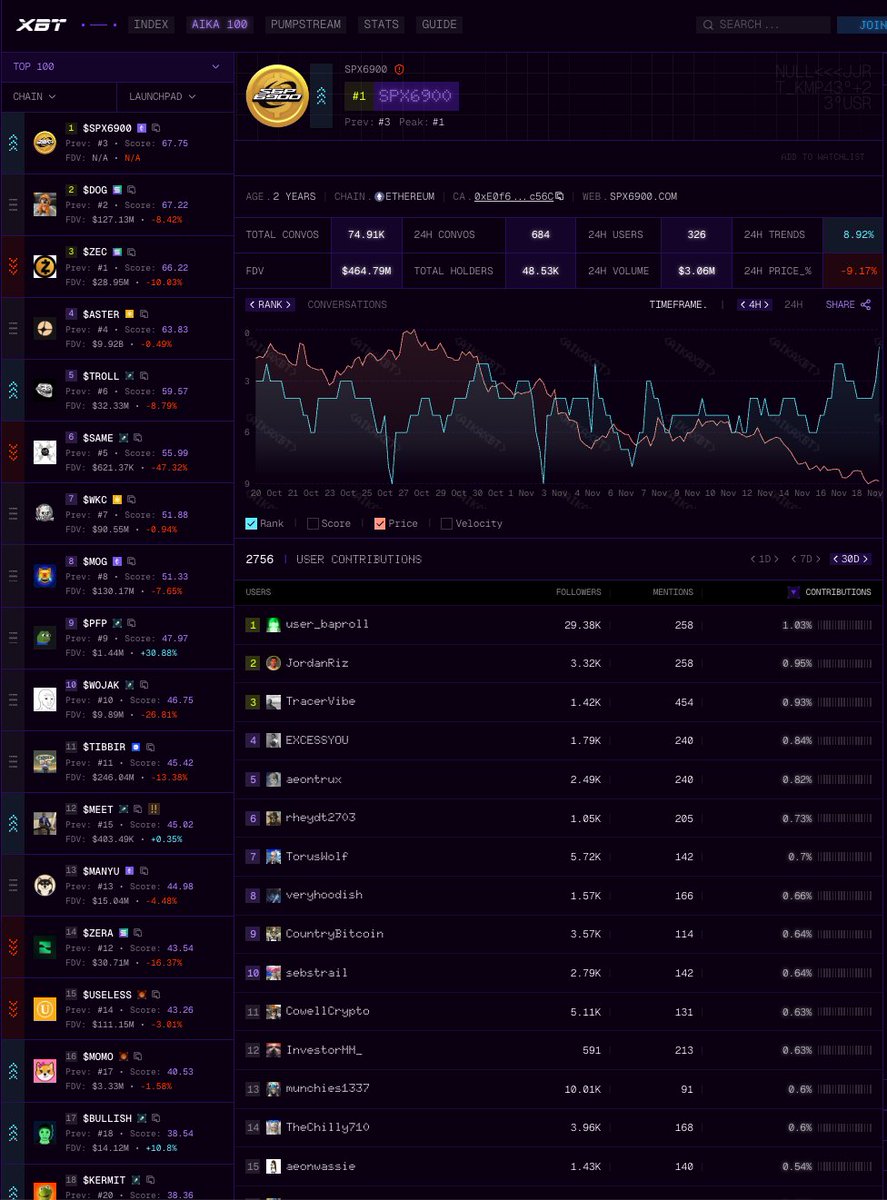Screen dimensions: 887x1200
Task: Select the CONVERSATIONS chart view
Action: click(x=347, y=304)
